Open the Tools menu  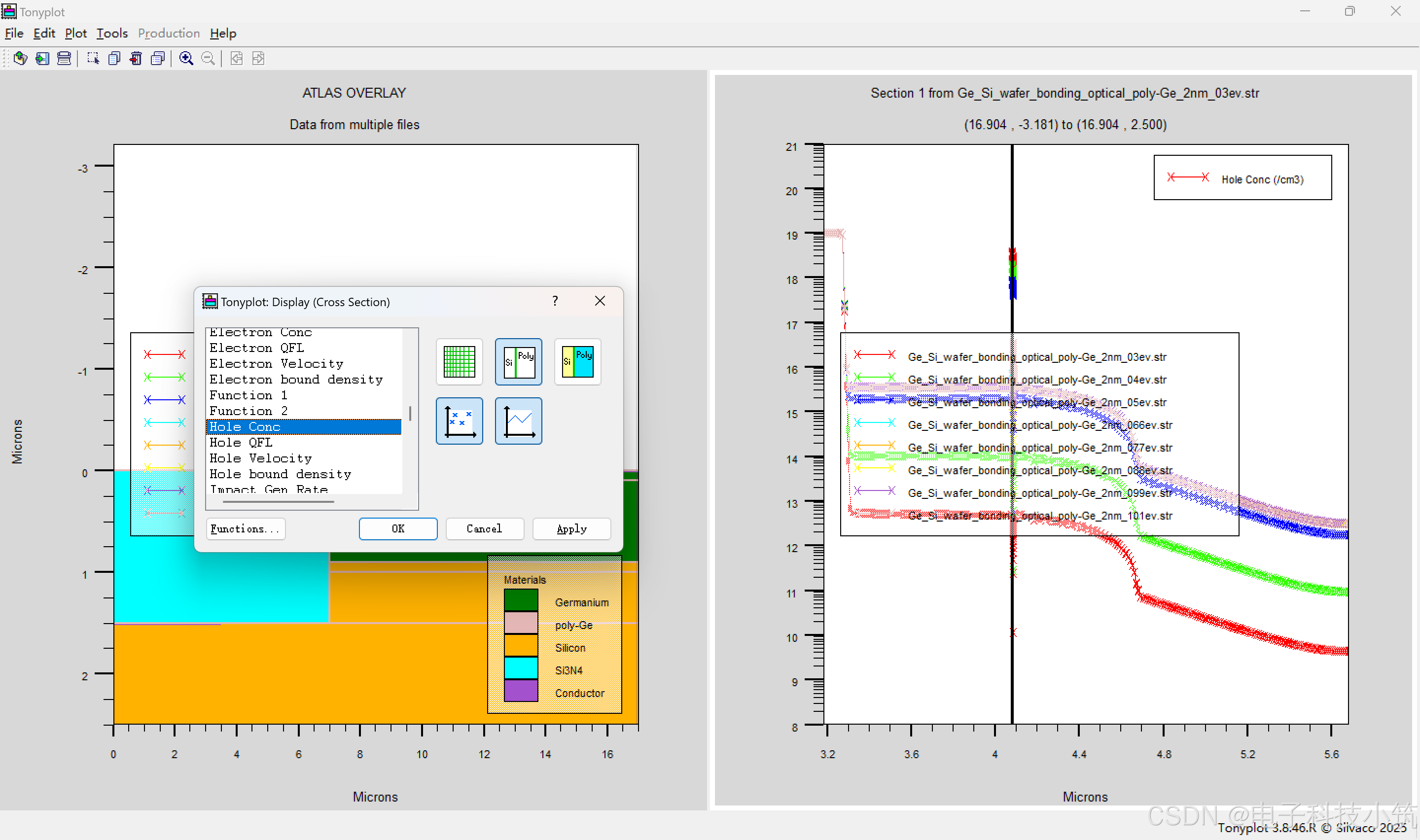[111, 34]
